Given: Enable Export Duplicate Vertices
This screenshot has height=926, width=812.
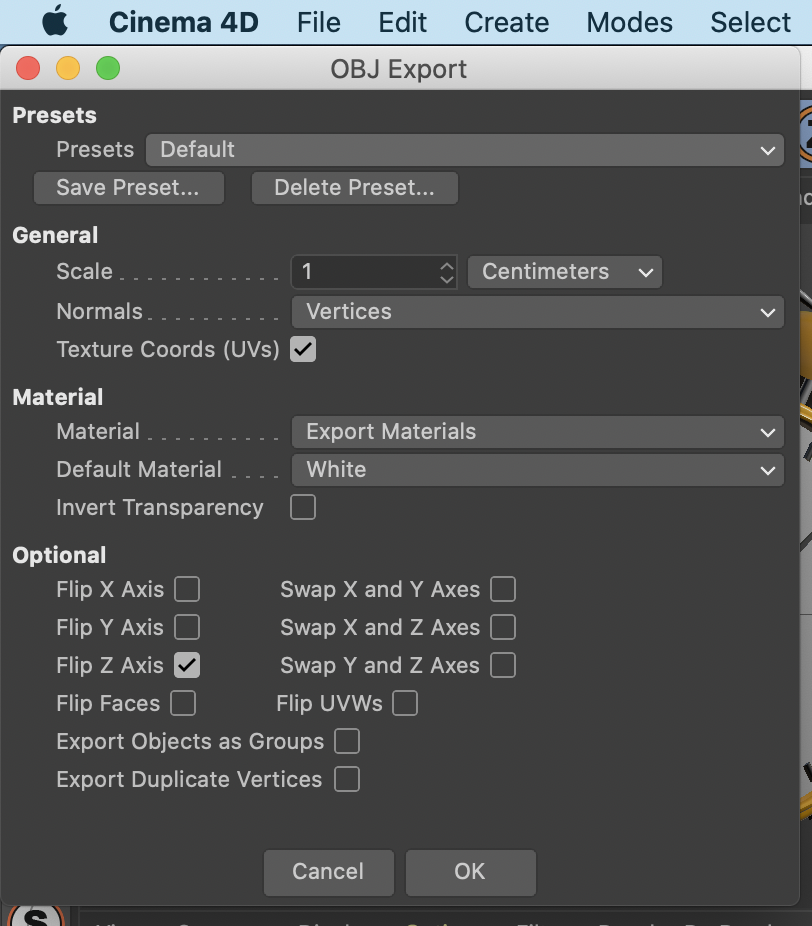Looking at the screenshot, I should click(x=347, y=779).
